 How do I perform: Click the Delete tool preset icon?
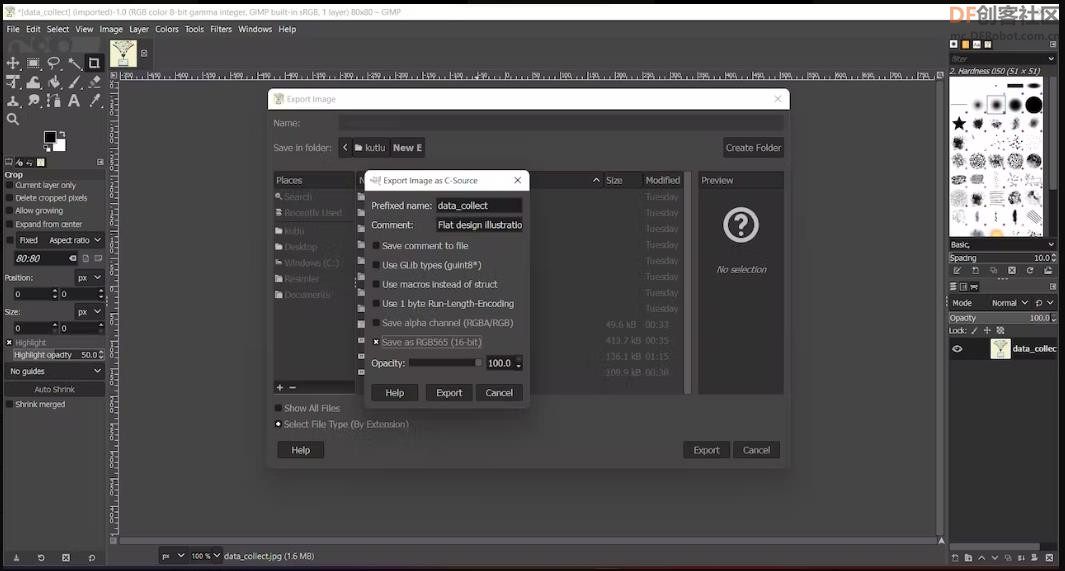pyautogui.click(x=66, y=557)
